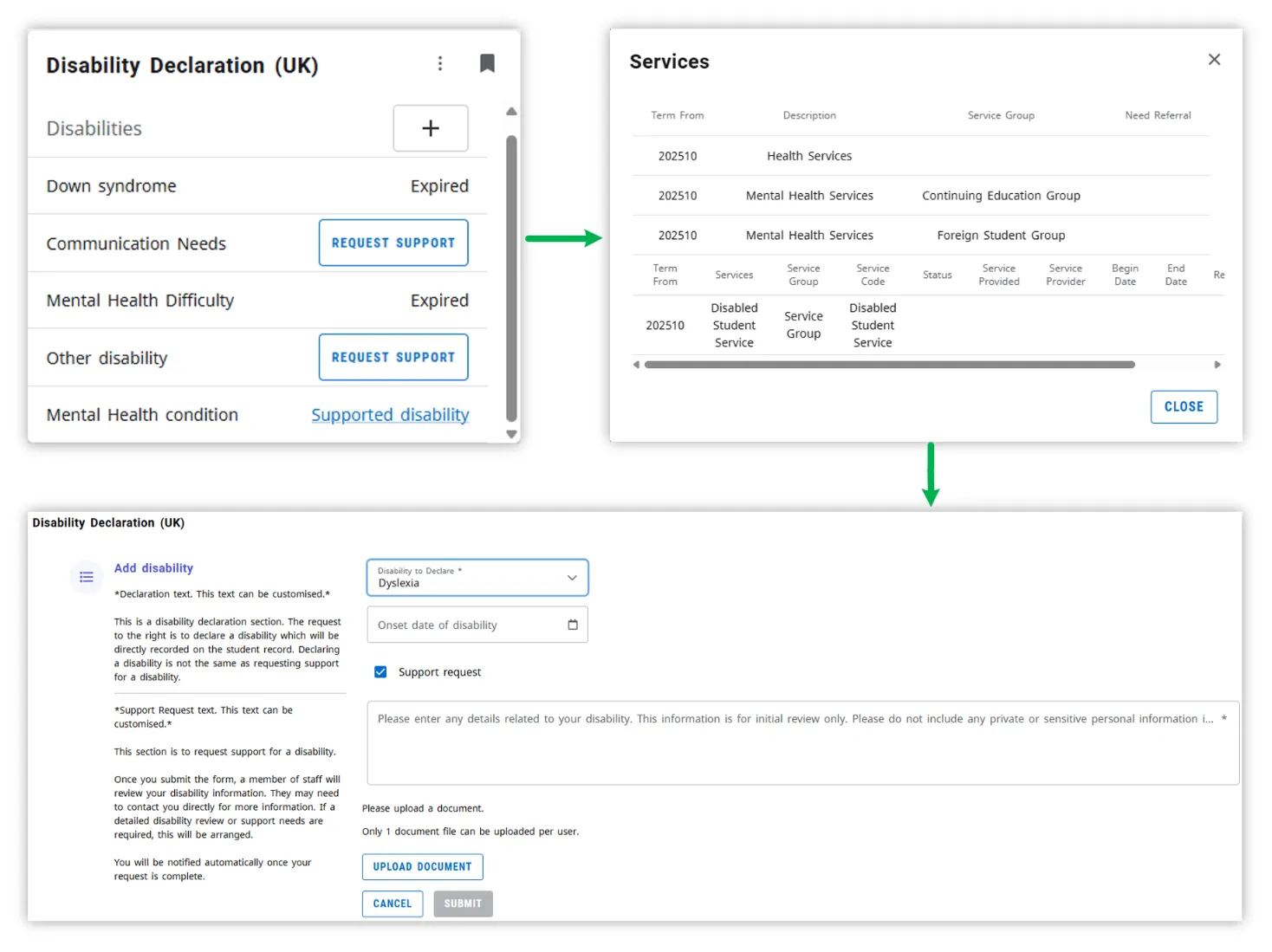Open the Supported disability link
This screenshot has height=952, width=1272.
pyautogui.click(x=390, y=415)
